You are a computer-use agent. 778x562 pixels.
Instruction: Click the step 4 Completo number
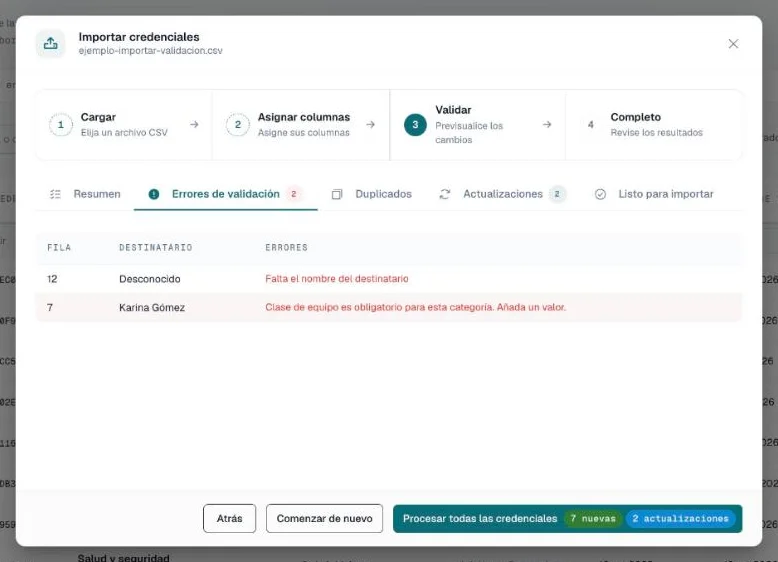[590, 125]
